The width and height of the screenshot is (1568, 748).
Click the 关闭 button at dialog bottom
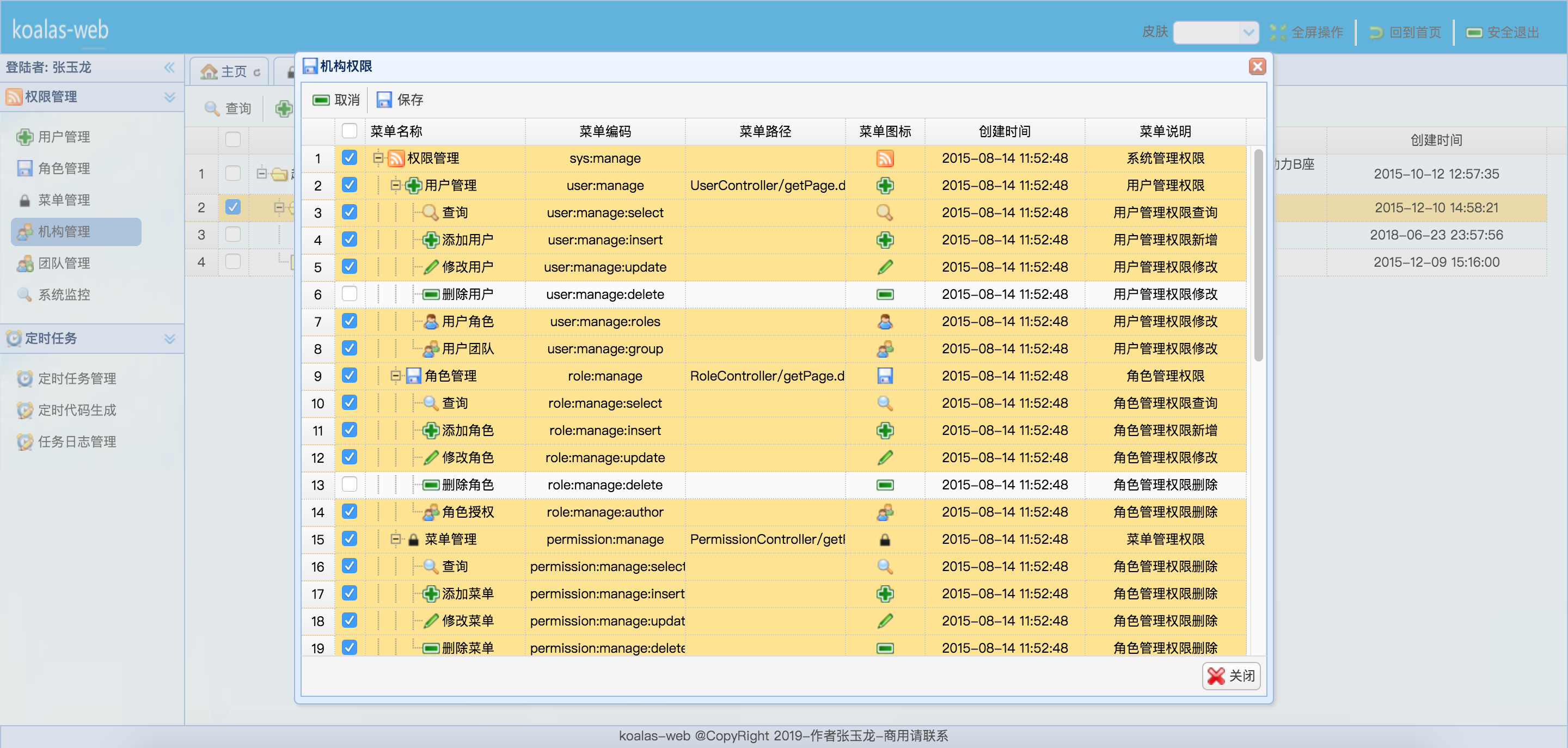point(1231,676)
